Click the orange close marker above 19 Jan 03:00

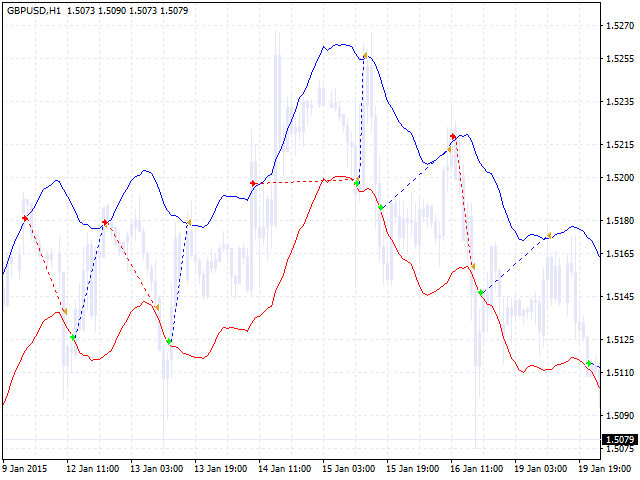[x=549, y=236]
